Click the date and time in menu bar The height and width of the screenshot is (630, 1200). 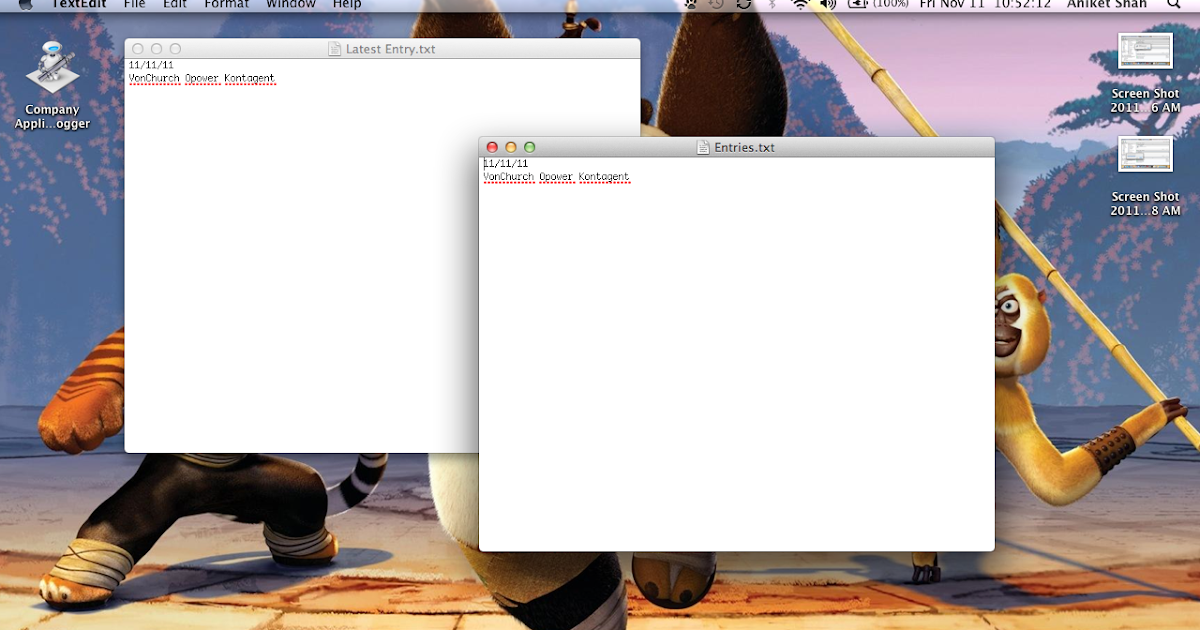point(985,4)
